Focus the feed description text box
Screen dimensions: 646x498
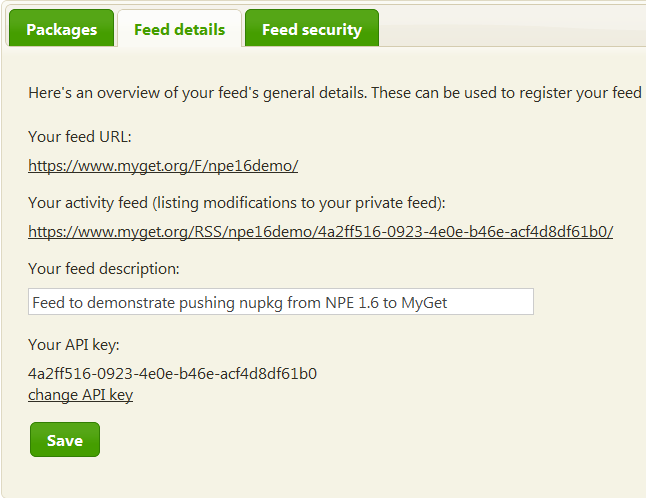[281, 302]
